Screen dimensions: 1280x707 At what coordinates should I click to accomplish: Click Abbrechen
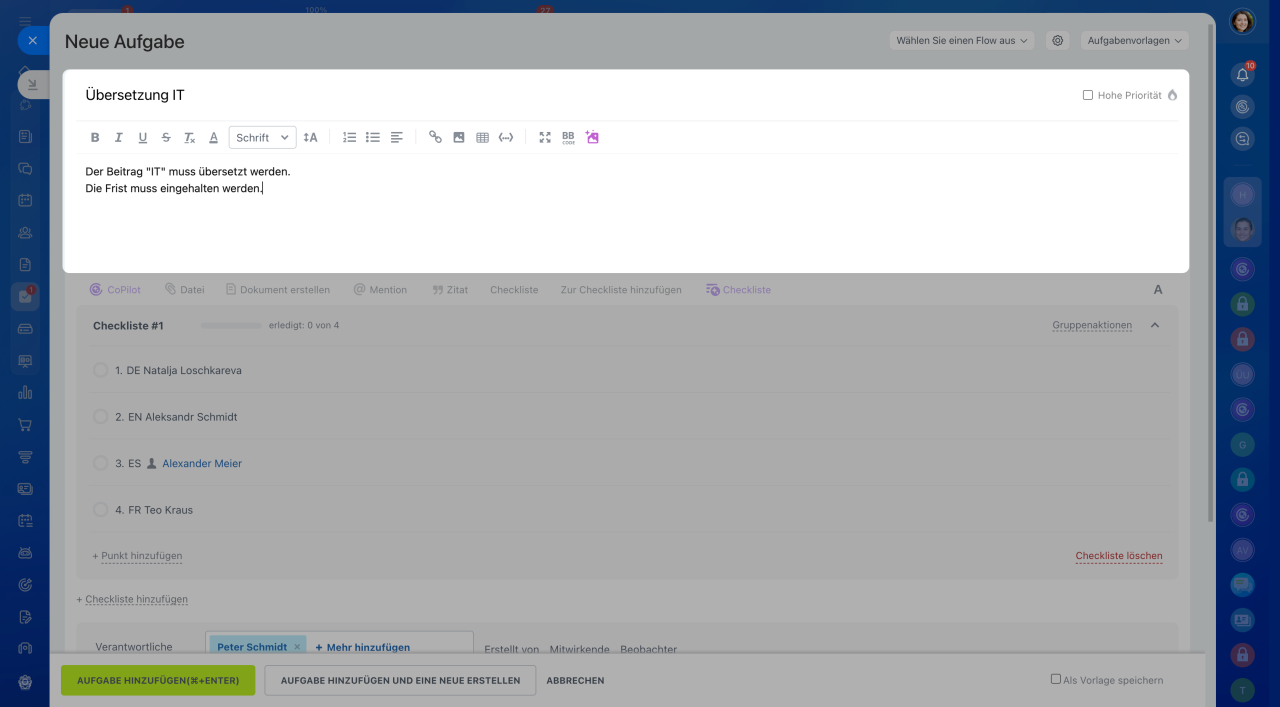pyautogui.click(x=575, y=681)
